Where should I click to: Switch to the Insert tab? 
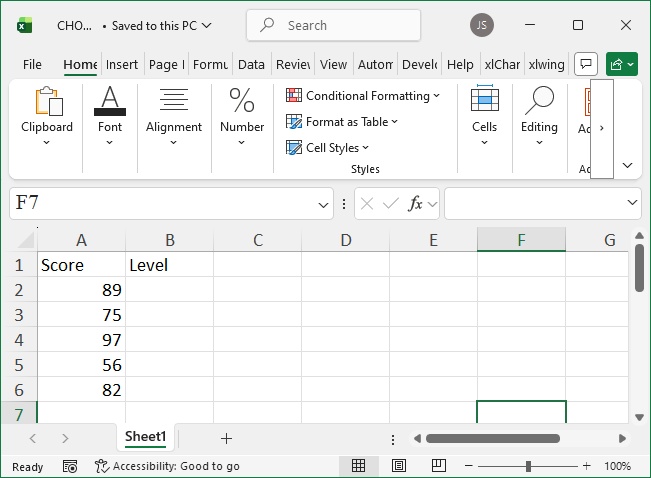click(122, 65)
